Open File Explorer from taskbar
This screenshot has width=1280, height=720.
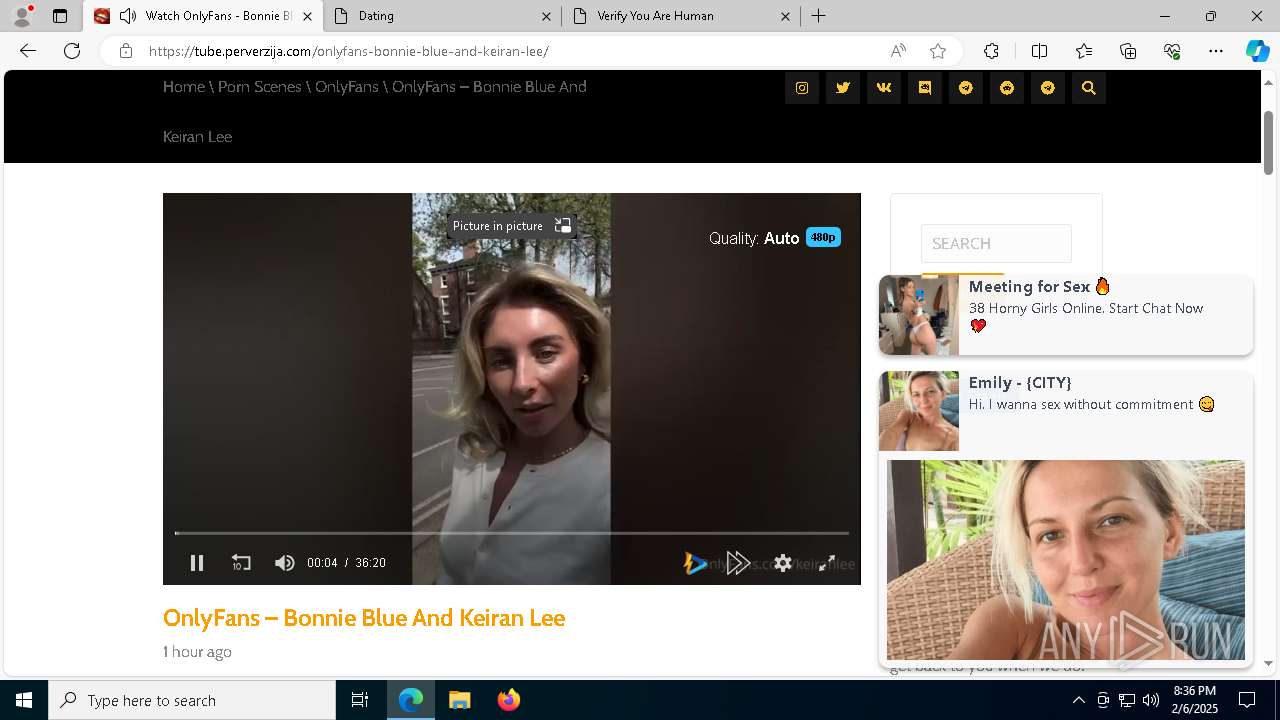pos(460,700)
